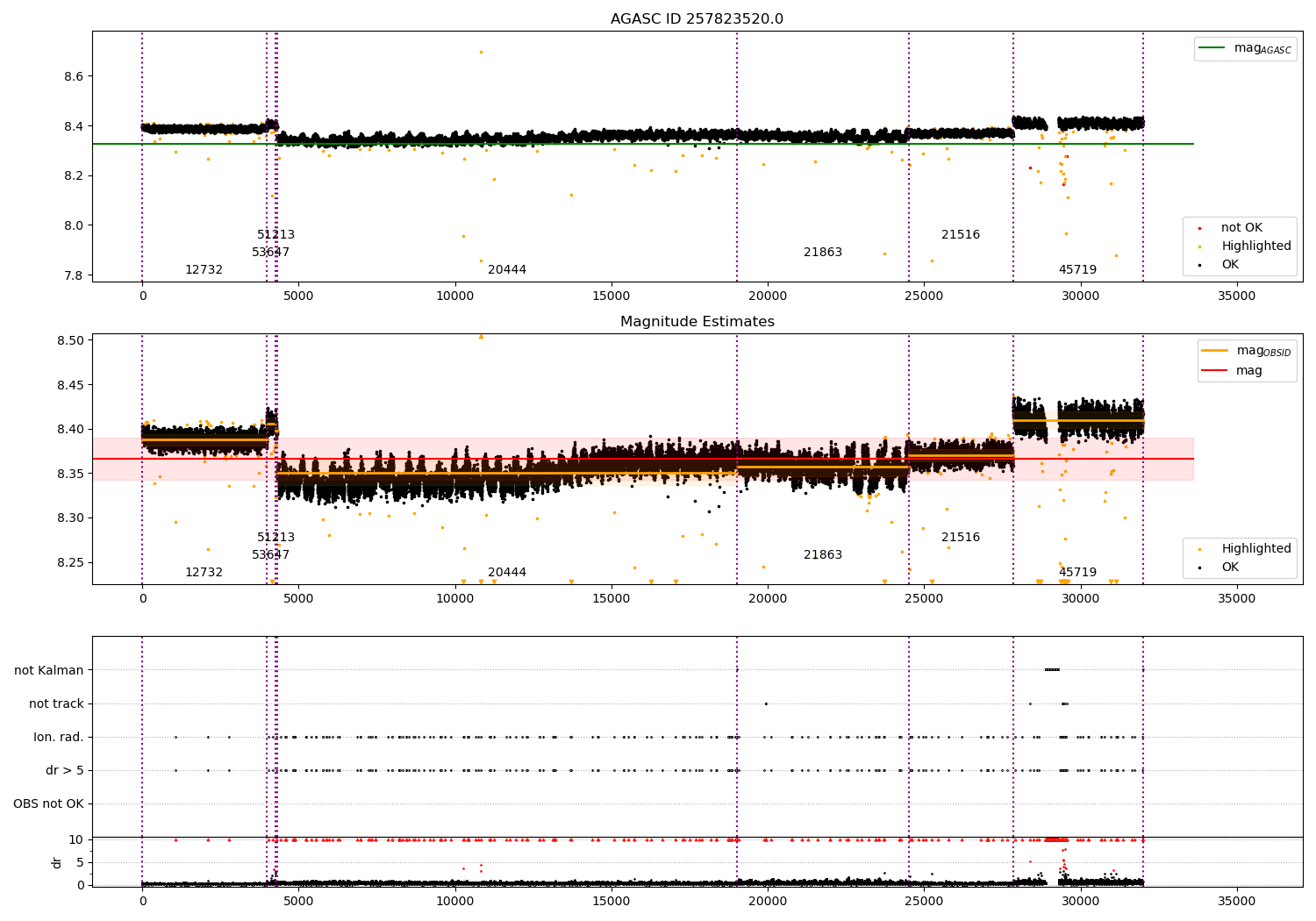Click the 'Magnitude Estimates' subplot title
This screenshot has height=921, width=1316.
coord(697,322)
